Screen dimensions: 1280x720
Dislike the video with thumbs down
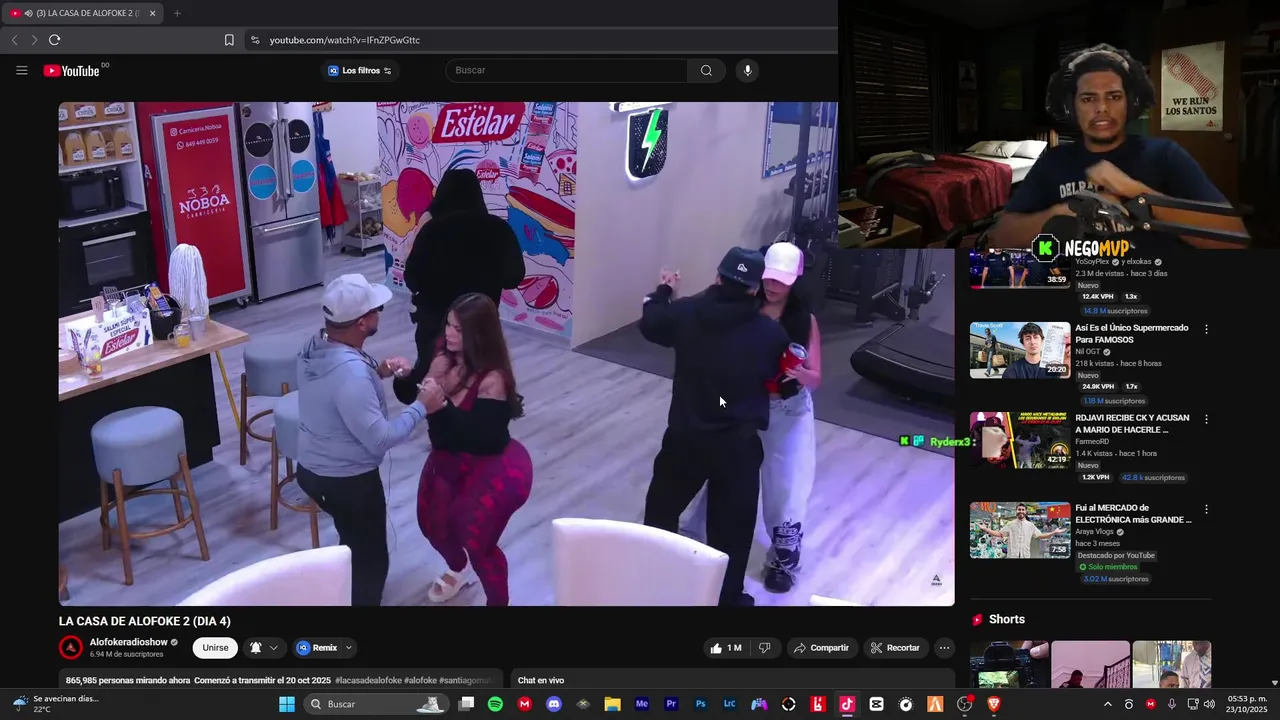point(764,648)
